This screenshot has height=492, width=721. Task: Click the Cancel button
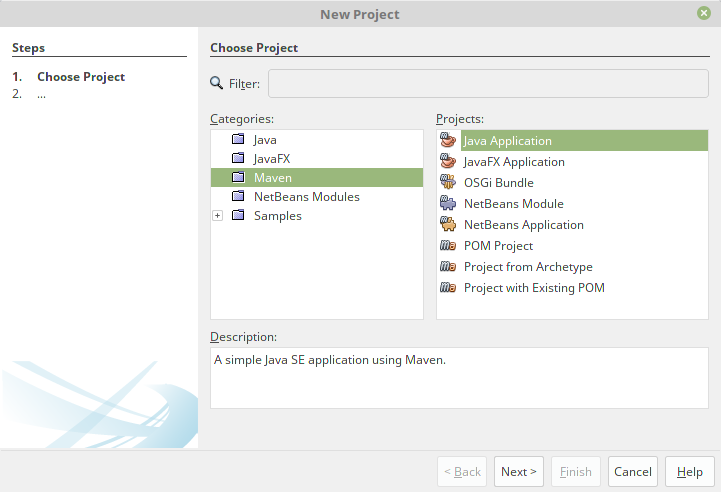[x=633, y=471]
